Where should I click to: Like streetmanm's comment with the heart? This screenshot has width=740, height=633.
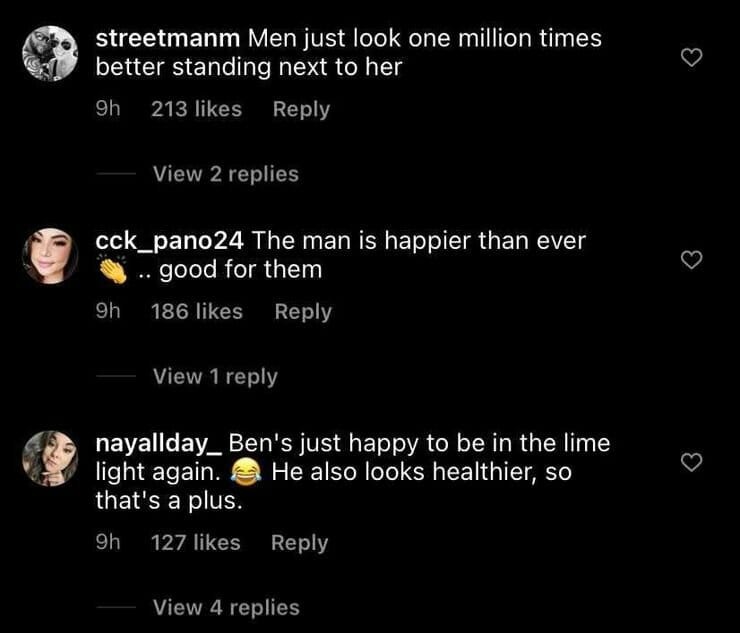(691, 59)
